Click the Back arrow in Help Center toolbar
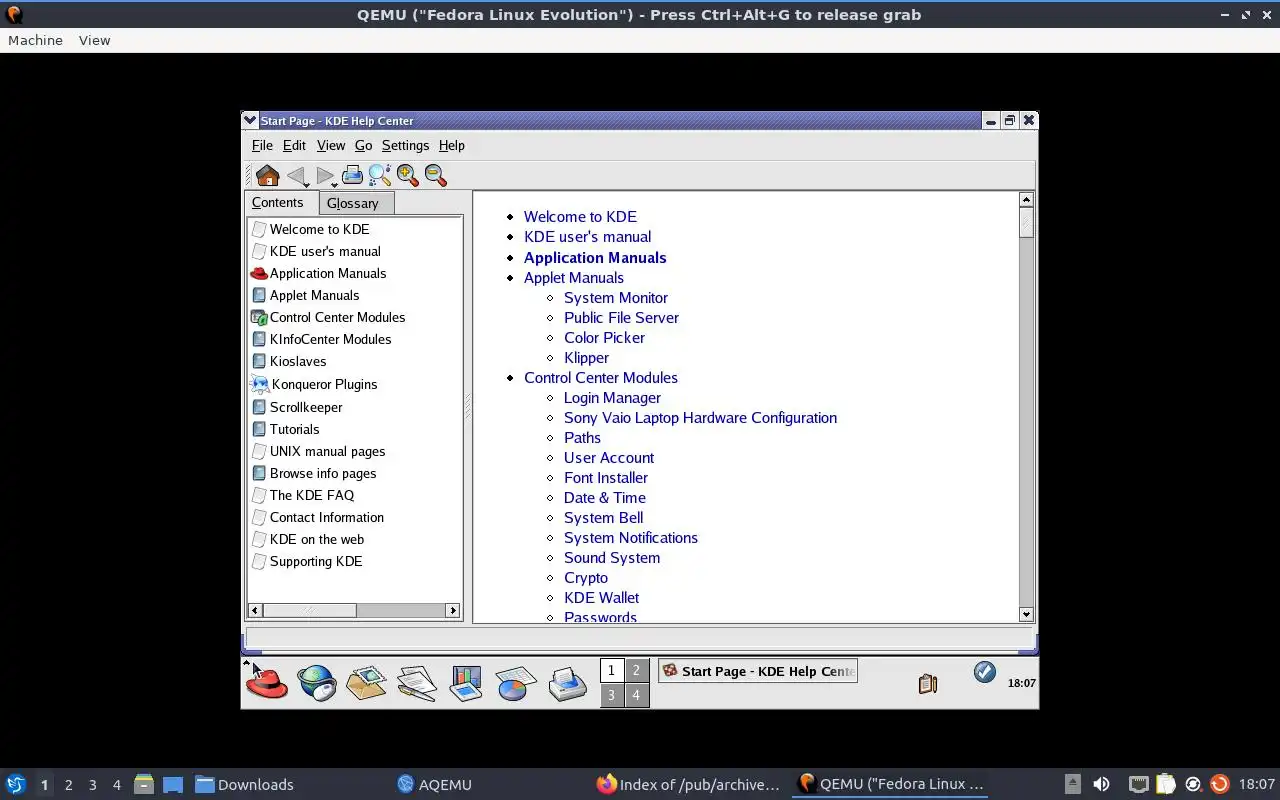The image size is (1280, 800). pos(296,176)
